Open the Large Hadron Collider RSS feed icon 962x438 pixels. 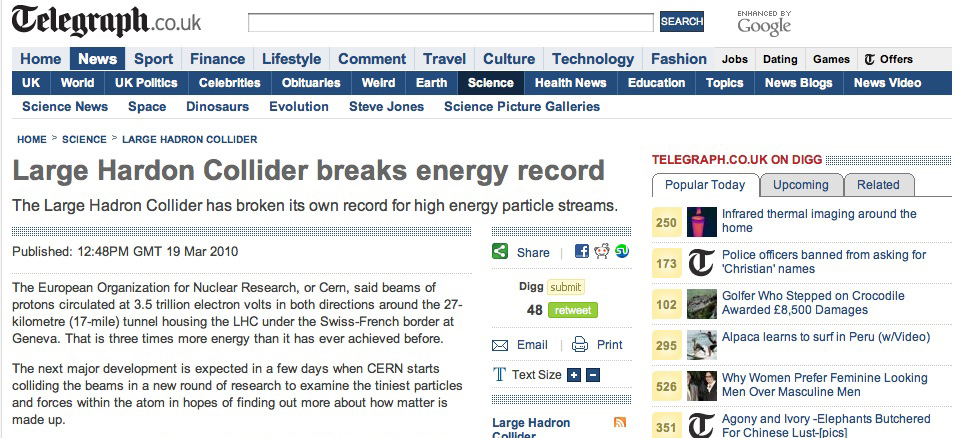(620, 422)
